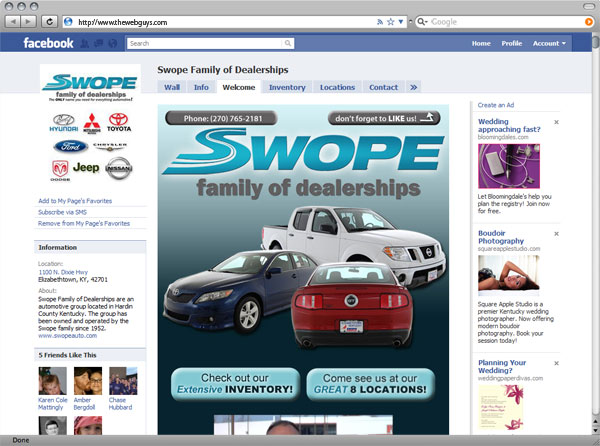The image size is (600, 446).
Task: Open www.swopeauto.com link
Action: pyautogui.click(x=67, y=335)
